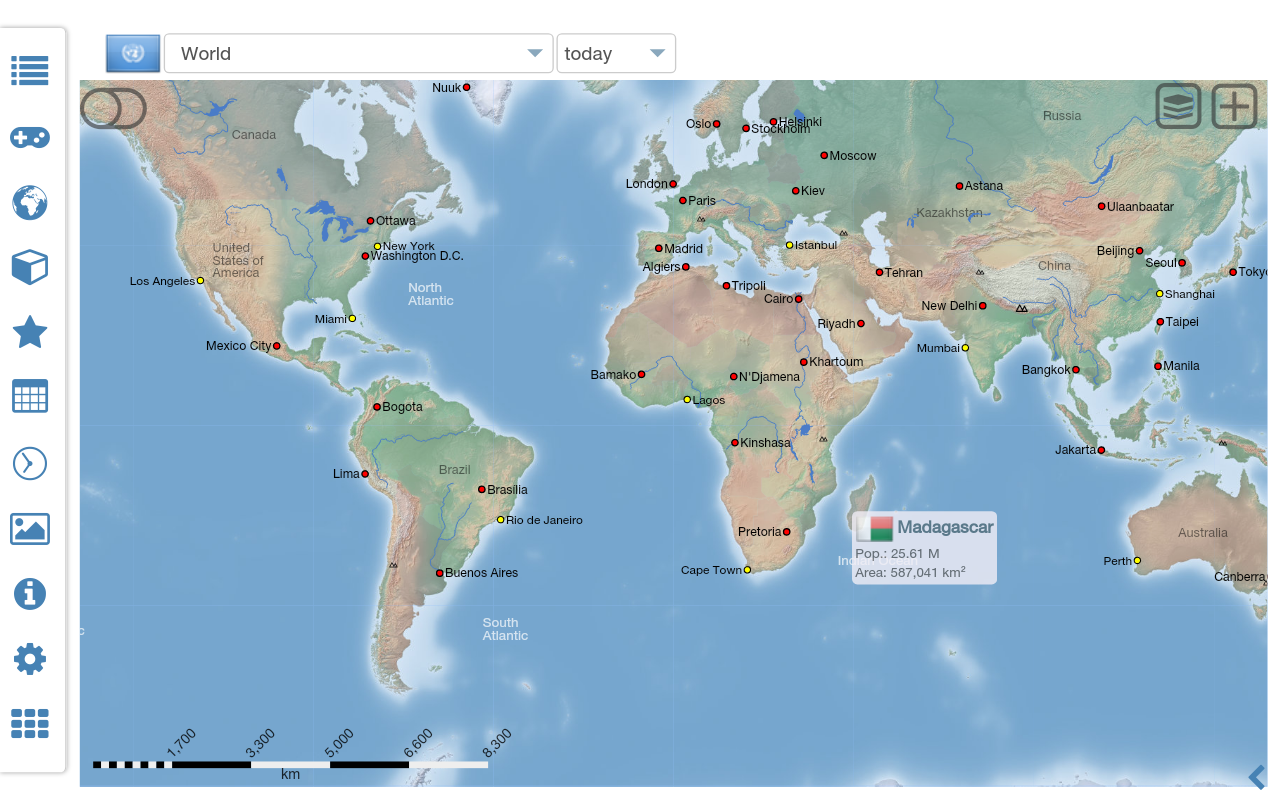The width and height of the screenshot is (1280, 800).
Task: Open the clock history icon
Action: (29, 463)
